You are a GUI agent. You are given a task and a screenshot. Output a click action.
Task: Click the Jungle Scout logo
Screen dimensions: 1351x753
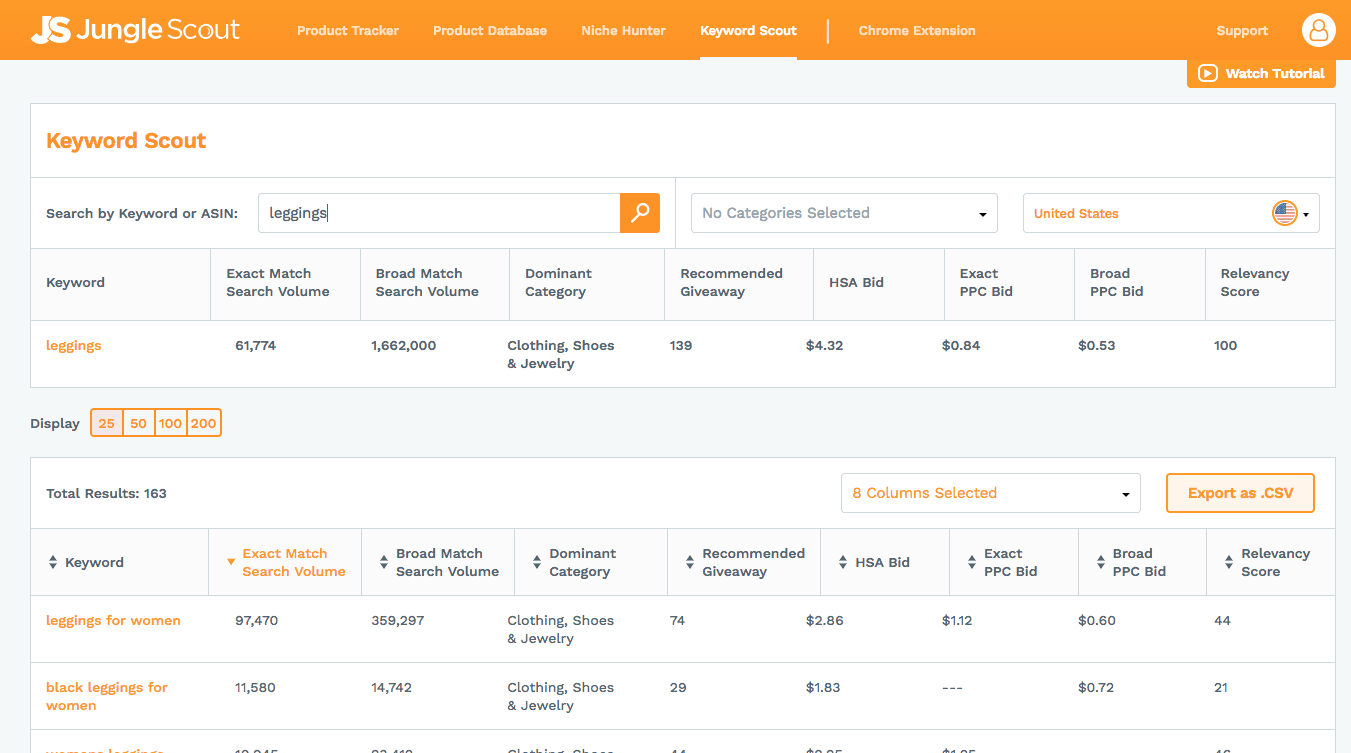[x=135, y=29]
